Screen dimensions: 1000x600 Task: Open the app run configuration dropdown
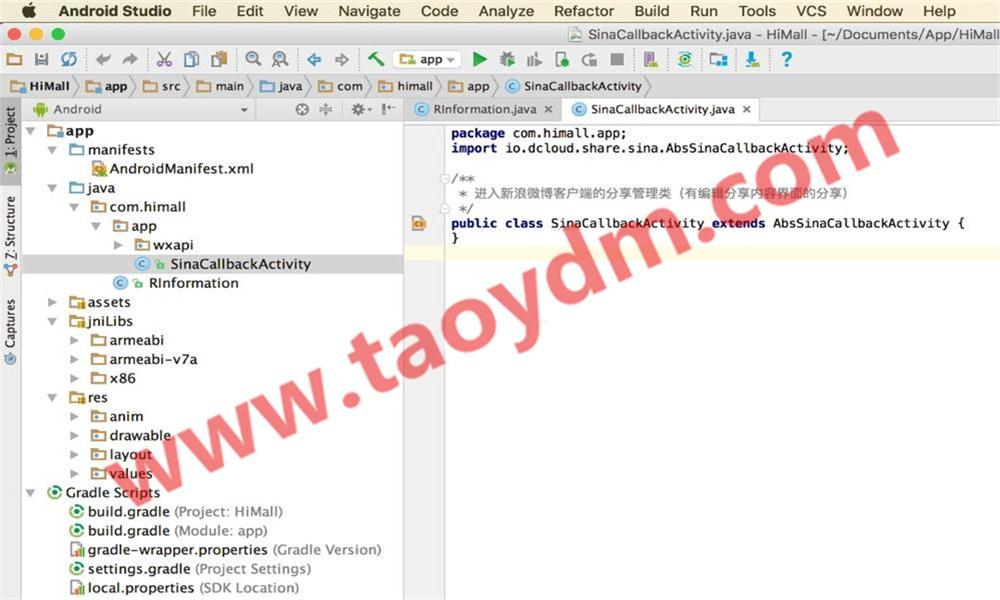tap(427, 59)
